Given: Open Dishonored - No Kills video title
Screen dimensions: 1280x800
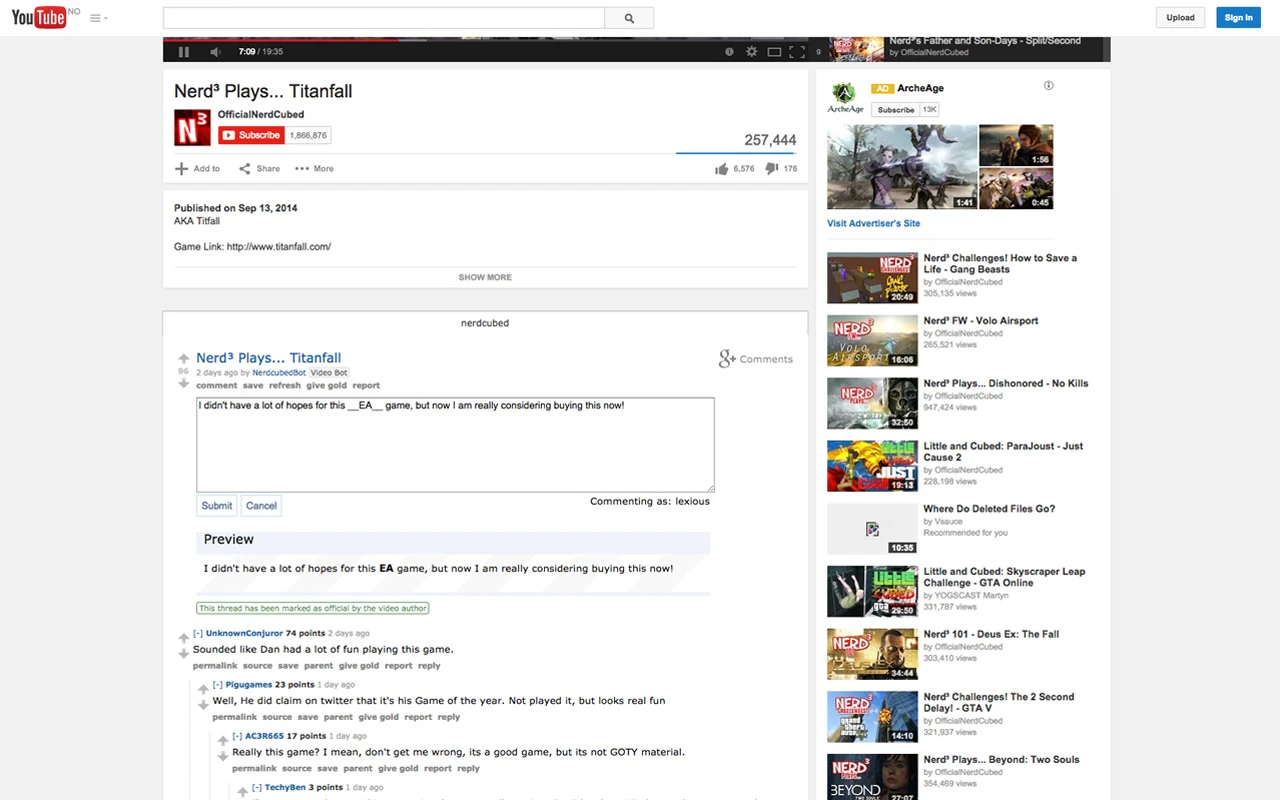Looking at the screenshot, I should click(1005, 384).
